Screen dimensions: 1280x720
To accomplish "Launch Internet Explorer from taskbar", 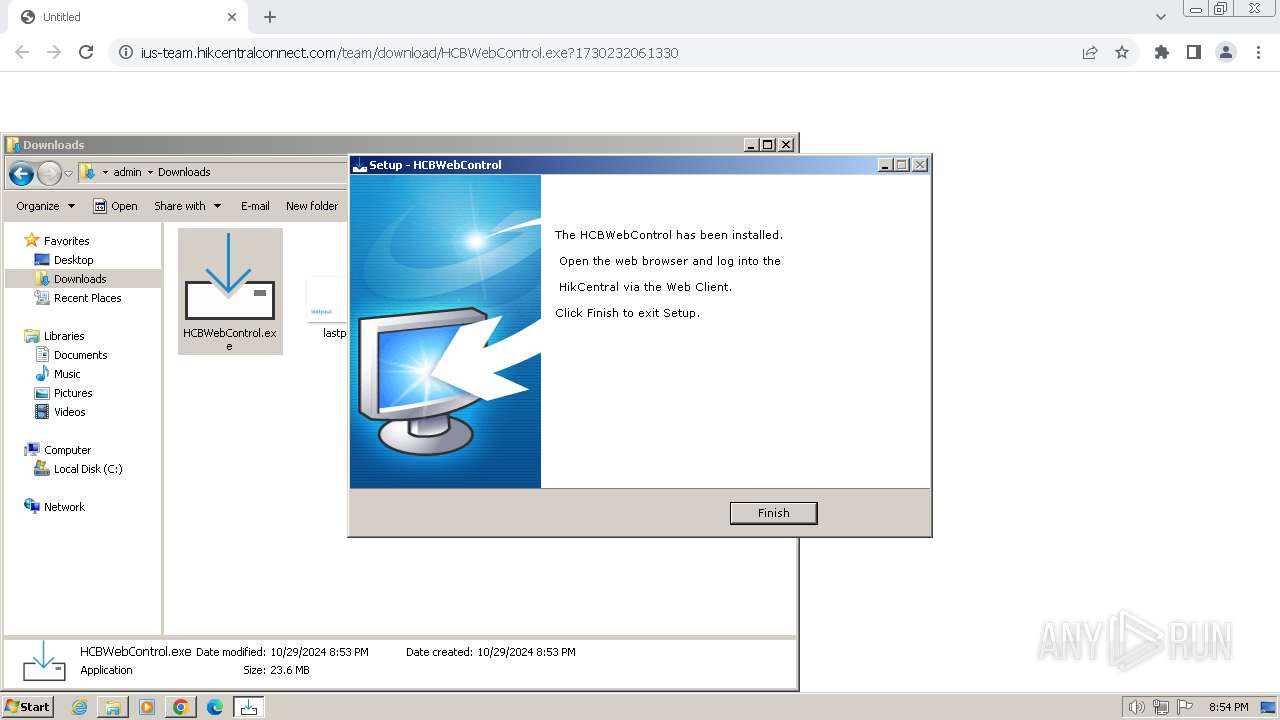I will pos(79,707).
